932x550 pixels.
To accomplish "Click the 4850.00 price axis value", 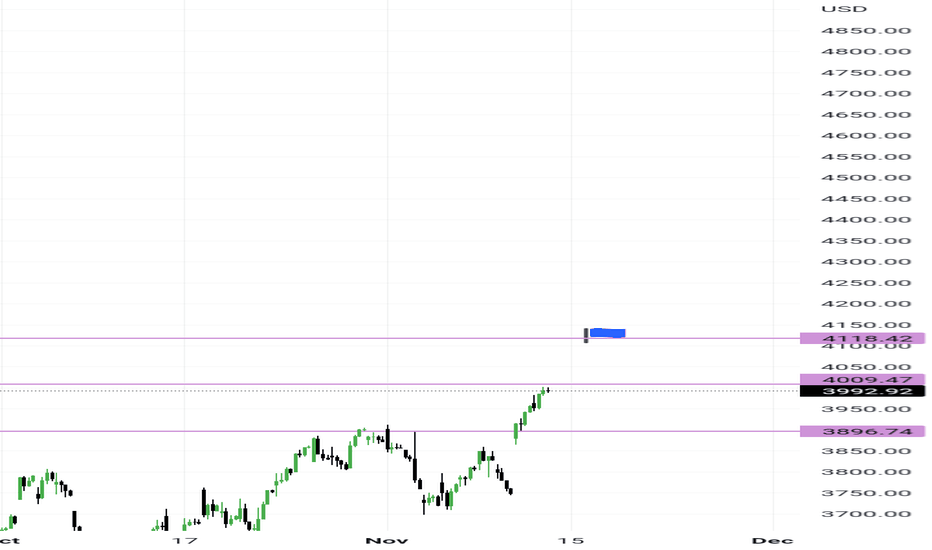I will click(x=866, y=31).
